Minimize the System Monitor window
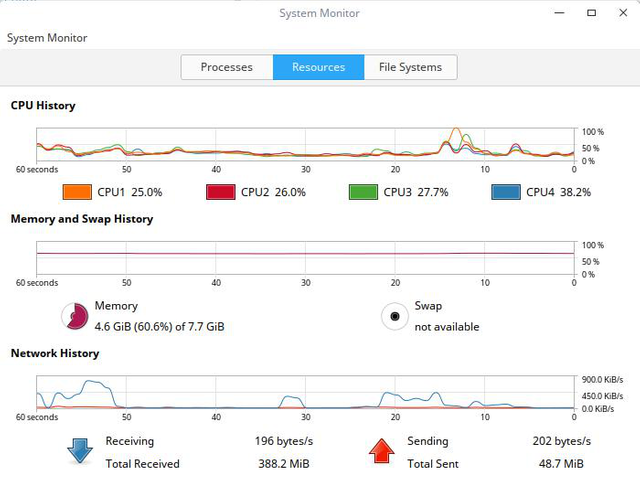The height and width of the screenshot is (484, 640). pos(559,13)
